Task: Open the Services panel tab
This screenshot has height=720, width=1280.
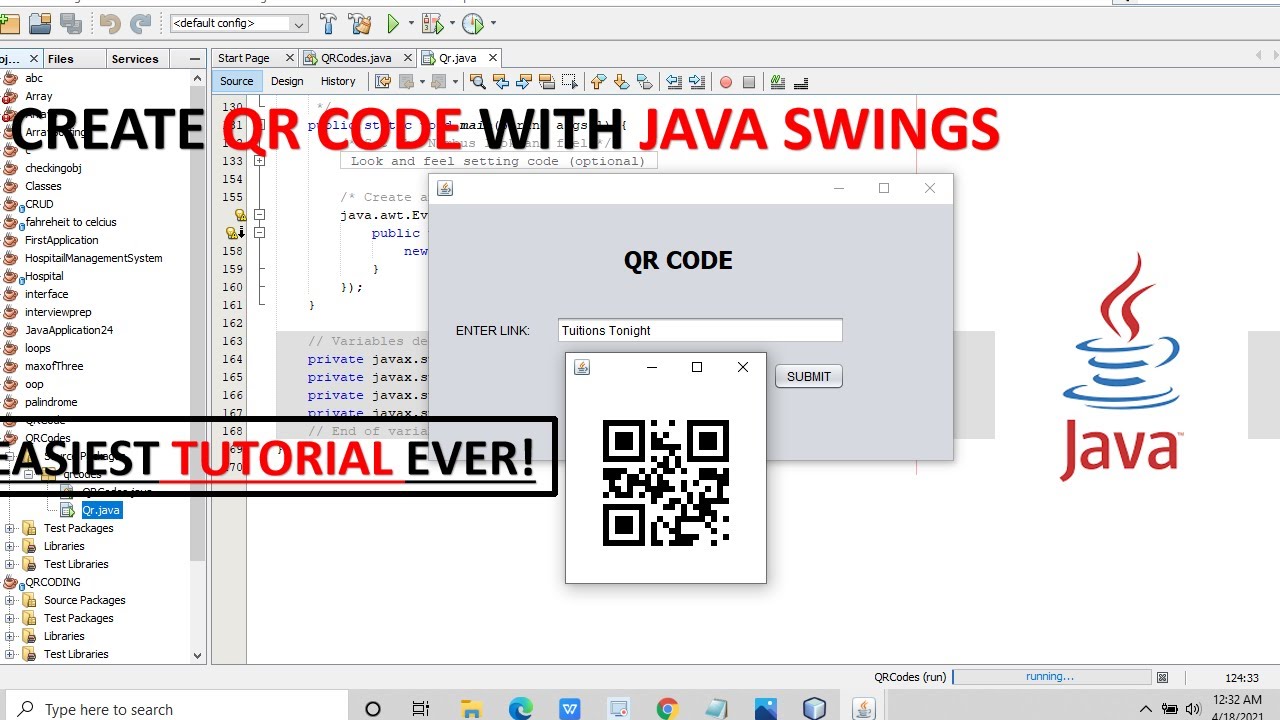Action: [x=135, y=59]
